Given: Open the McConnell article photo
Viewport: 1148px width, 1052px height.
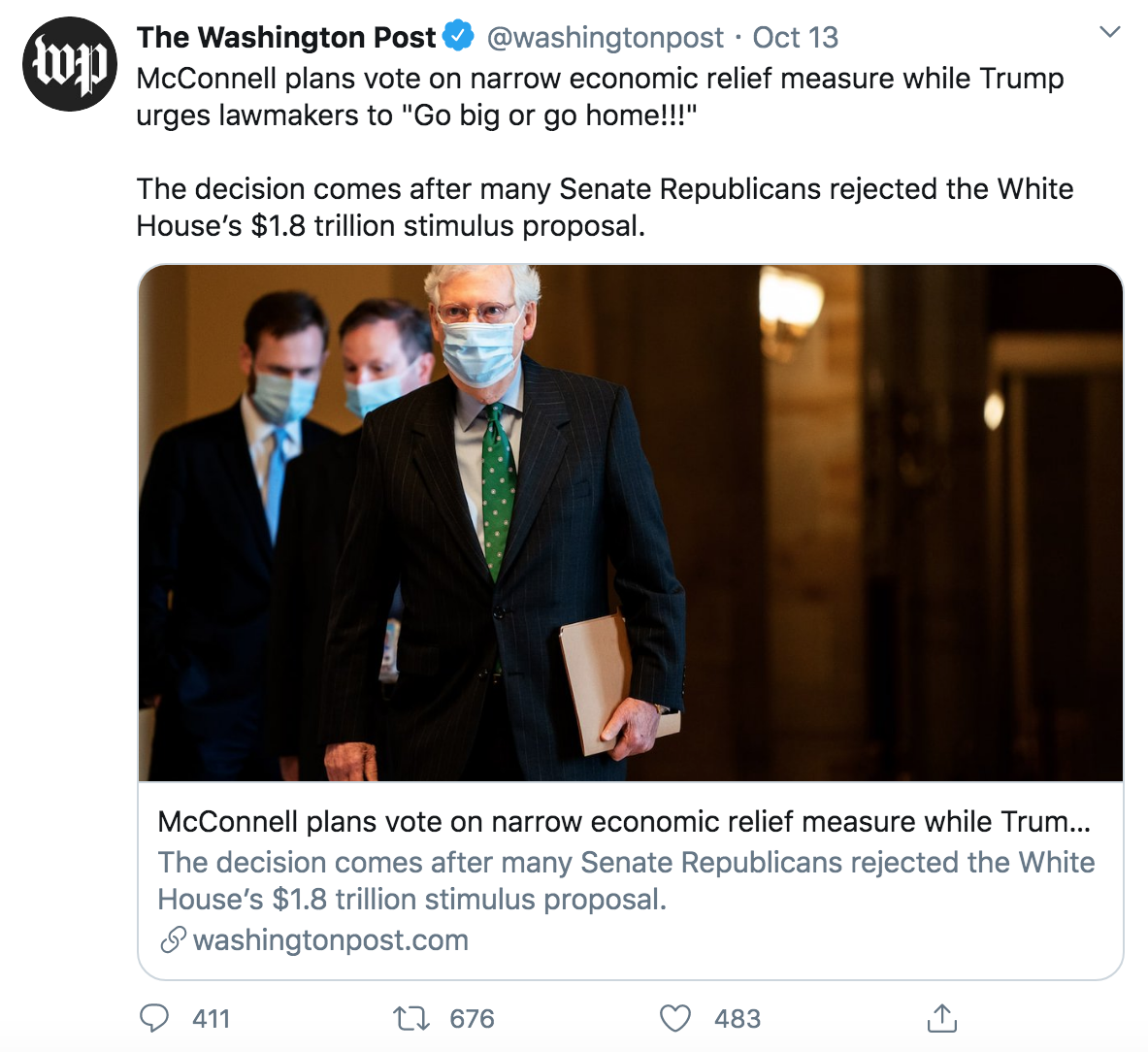Looking at the screenshot, I should tap(631, 522).
